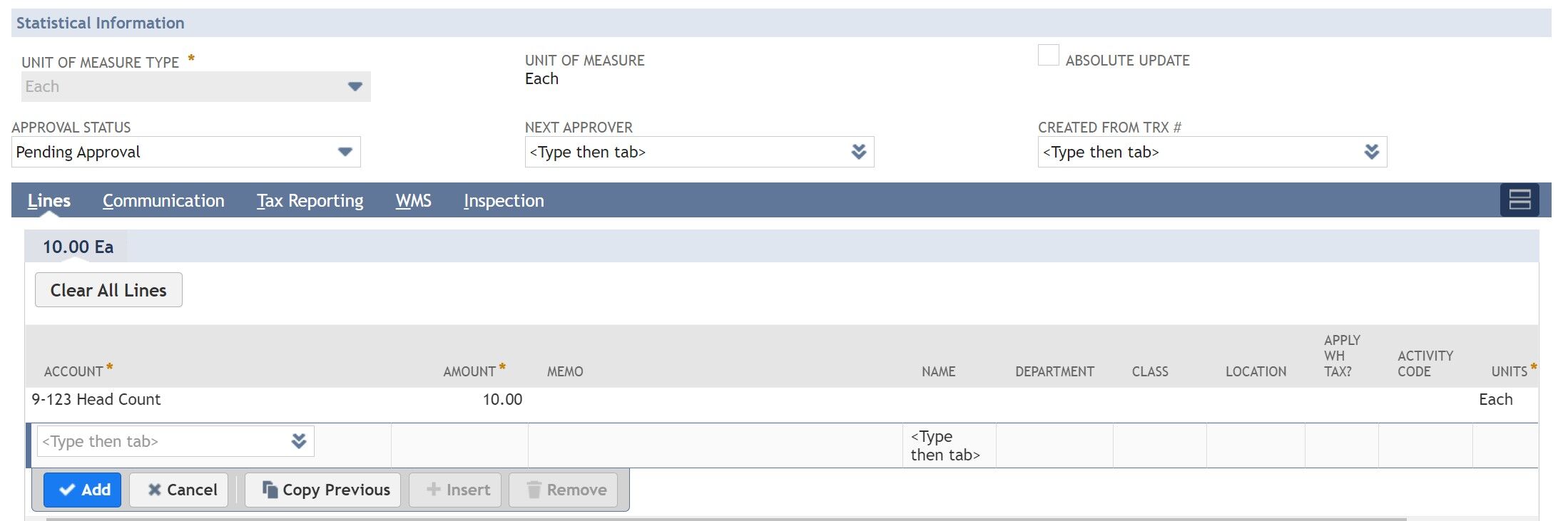Screen dimensions: 1568x521
Task: Open the Tax Reporting tab
Action: click(310, 200)
